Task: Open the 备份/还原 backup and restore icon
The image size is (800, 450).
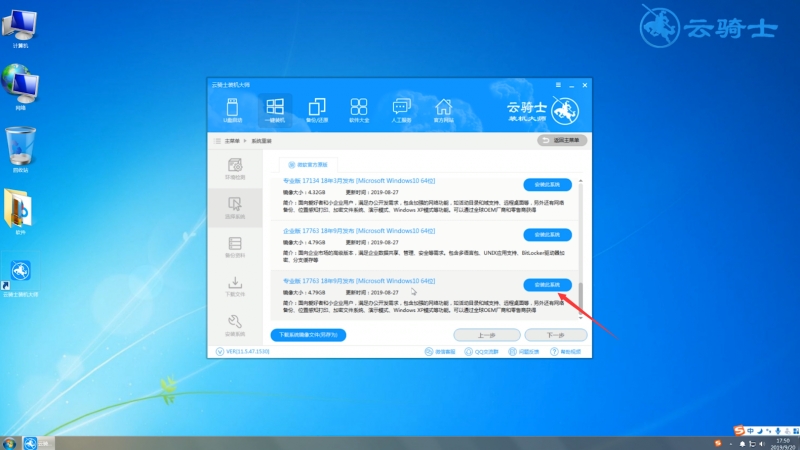Action: pyautogui.click(x=317, y=110)
